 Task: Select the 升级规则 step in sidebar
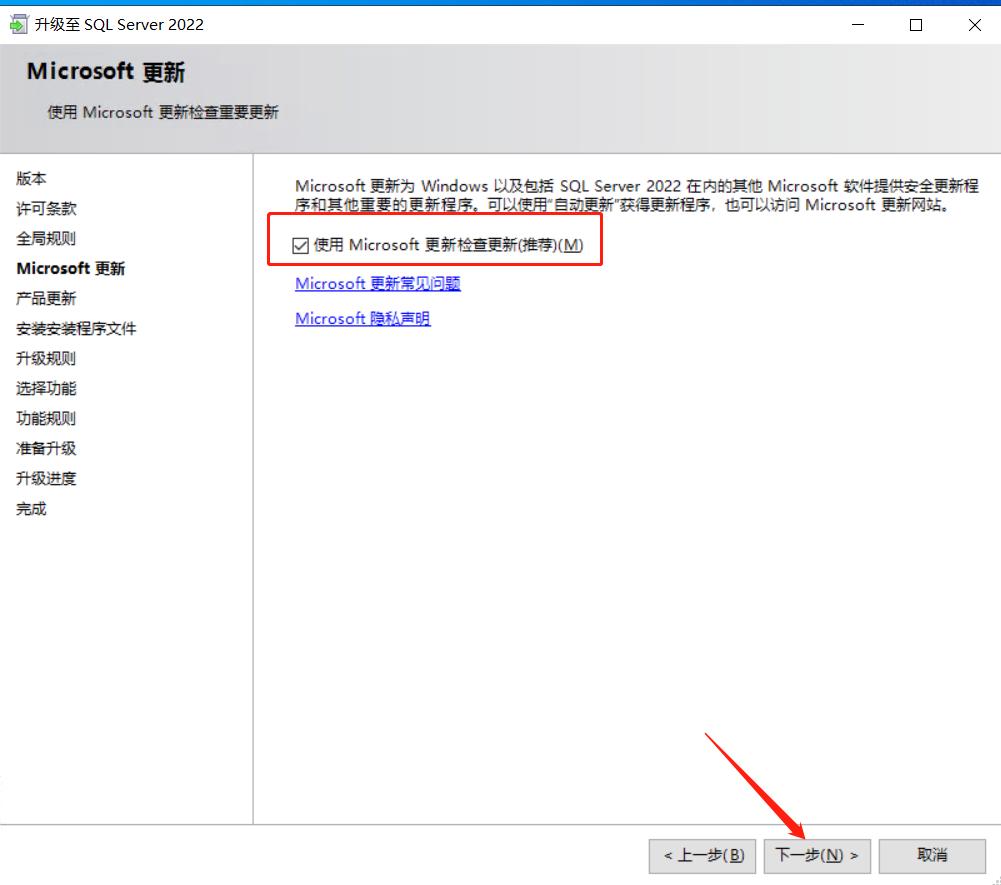46,358
